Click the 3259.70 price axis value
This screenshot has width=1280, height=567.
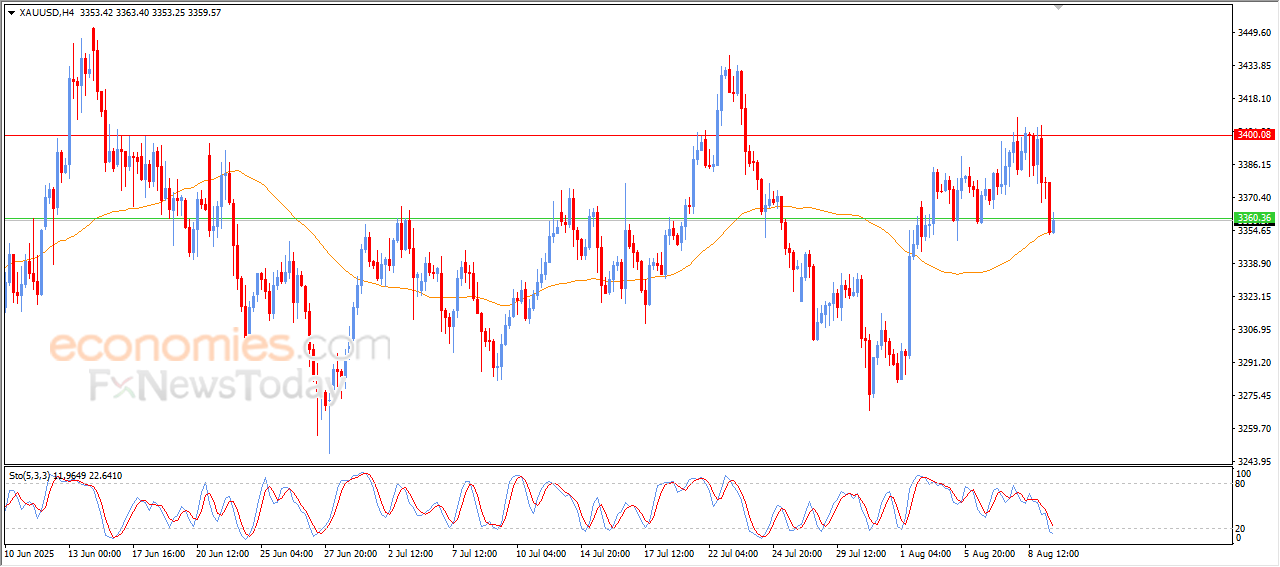coord(1253,429)
